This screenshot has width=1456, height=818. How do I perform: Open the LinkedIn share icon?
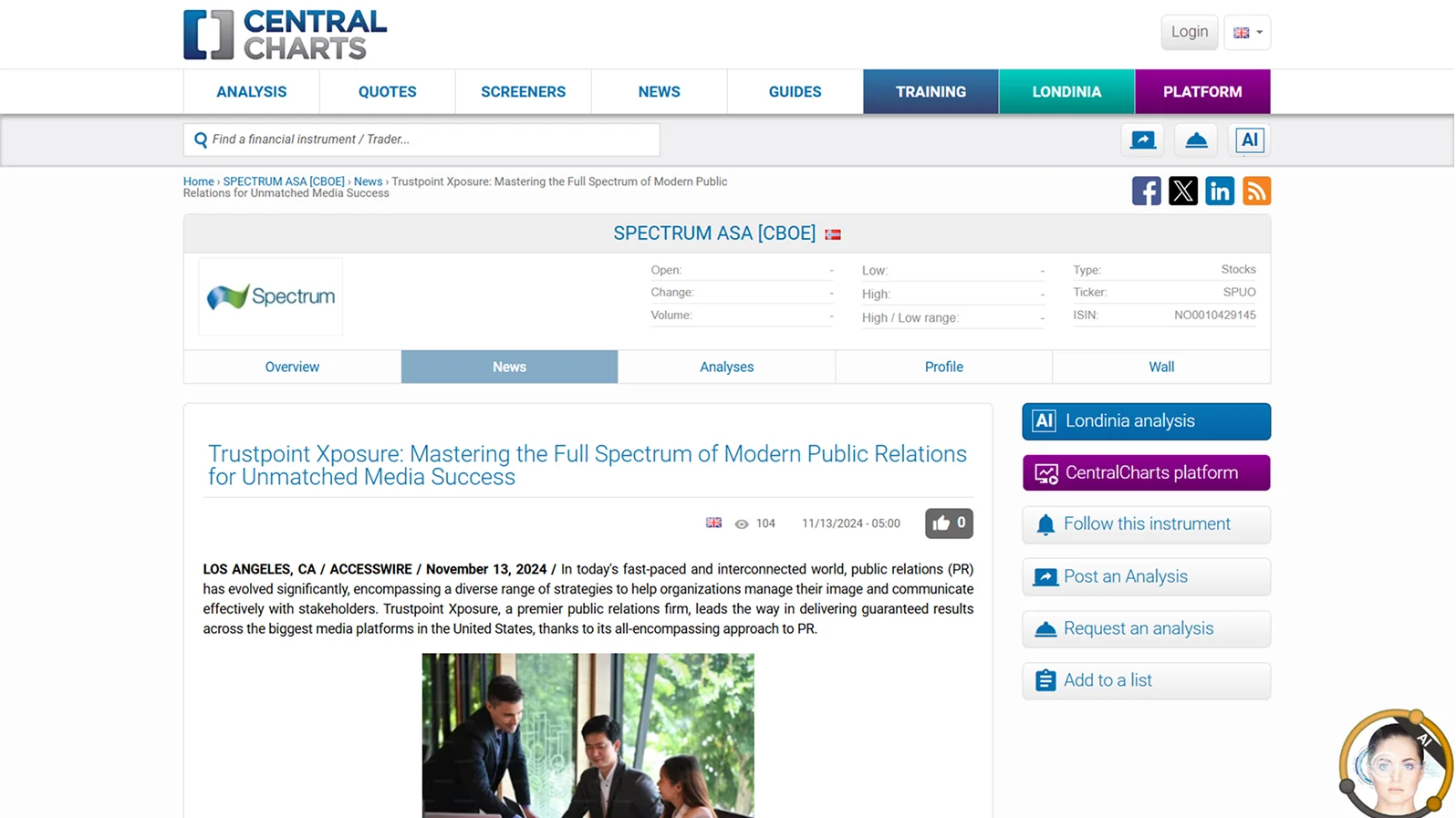coord(1220,191)
